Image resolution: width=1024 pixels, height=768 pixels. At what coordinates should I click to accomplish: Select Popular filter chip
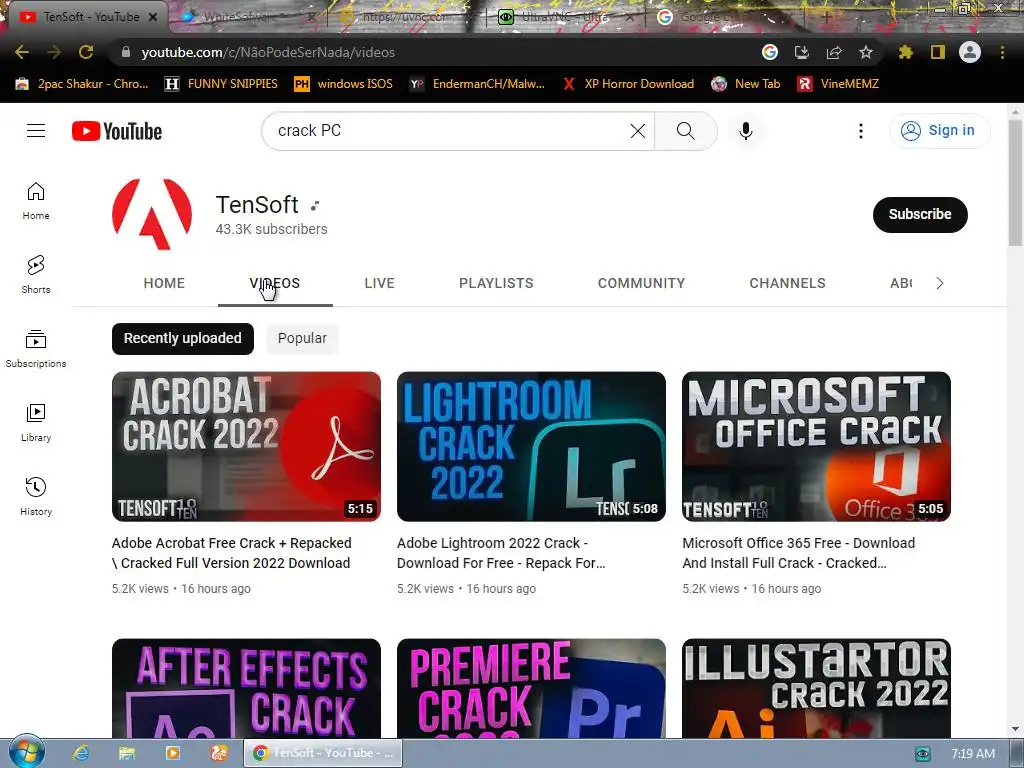(302, 338)
